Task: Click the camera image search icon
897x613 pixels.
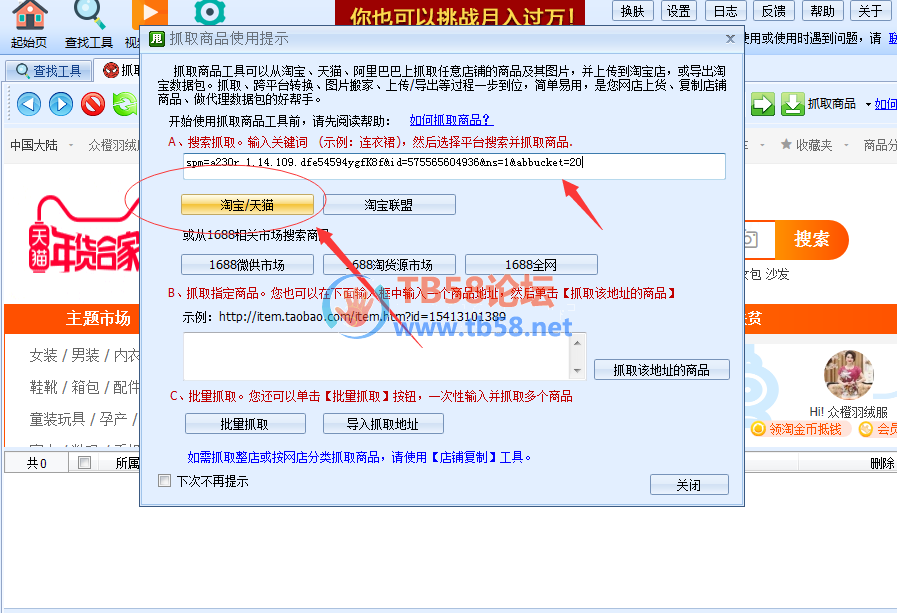Action: click(751, 239)
